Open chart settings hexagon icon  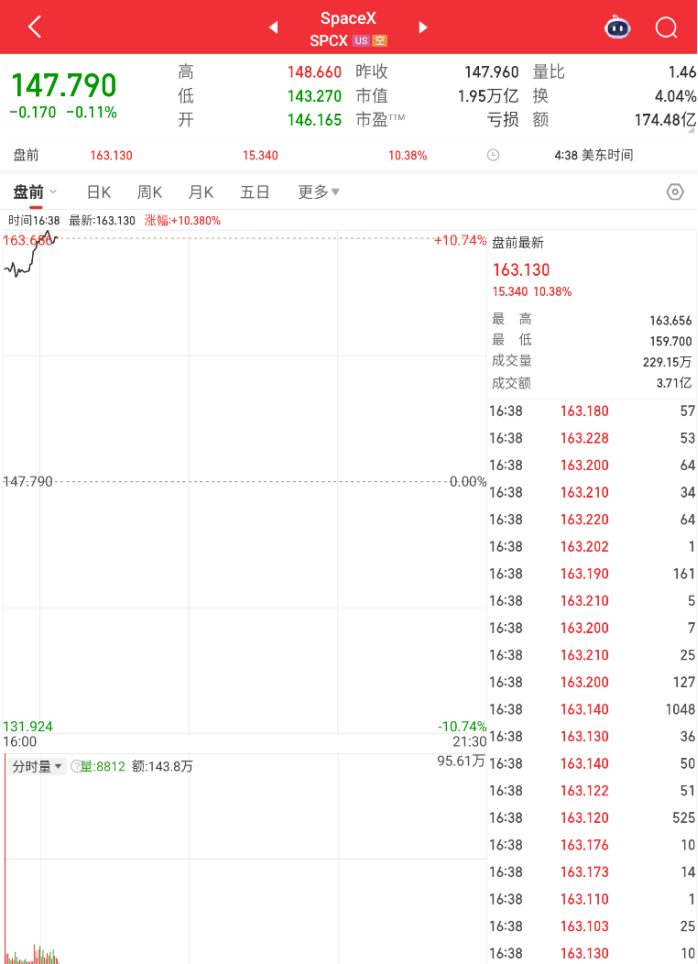675,192
